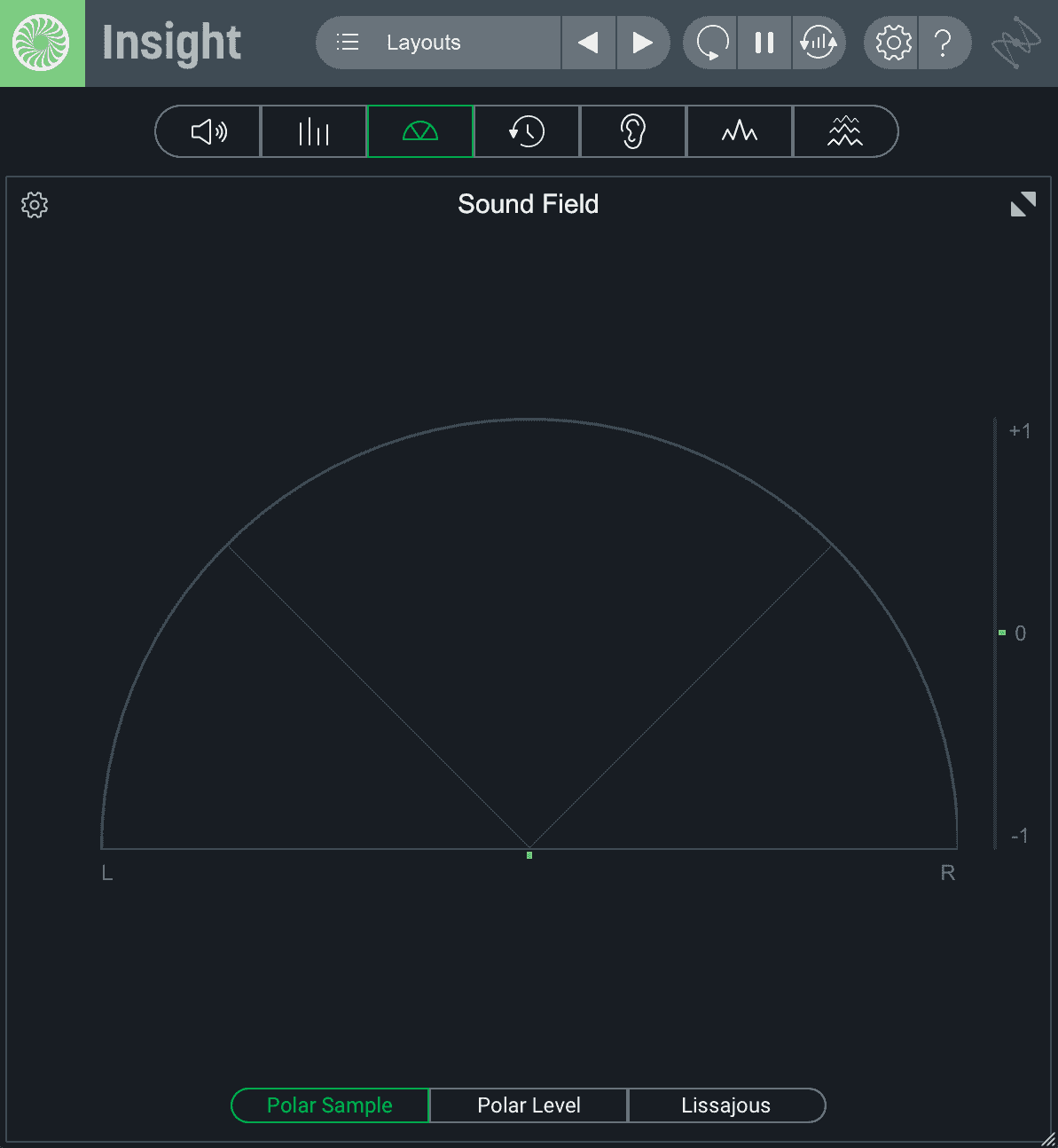The height and width of the screenshot is (1148, 1058).
Task: Click the -1 correlation label
Action: tap(1020, 836)
